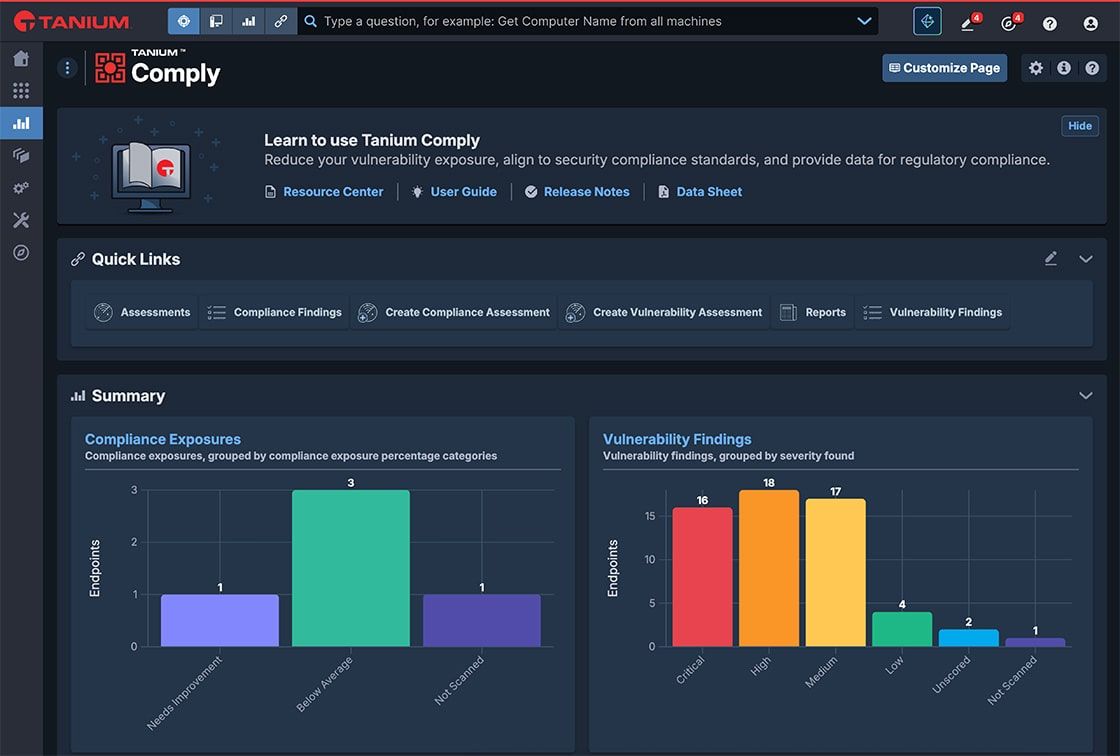Select the blue Unscored bar
The width and height of the screenshot is (1120, 756).
[x=969, y=637]
